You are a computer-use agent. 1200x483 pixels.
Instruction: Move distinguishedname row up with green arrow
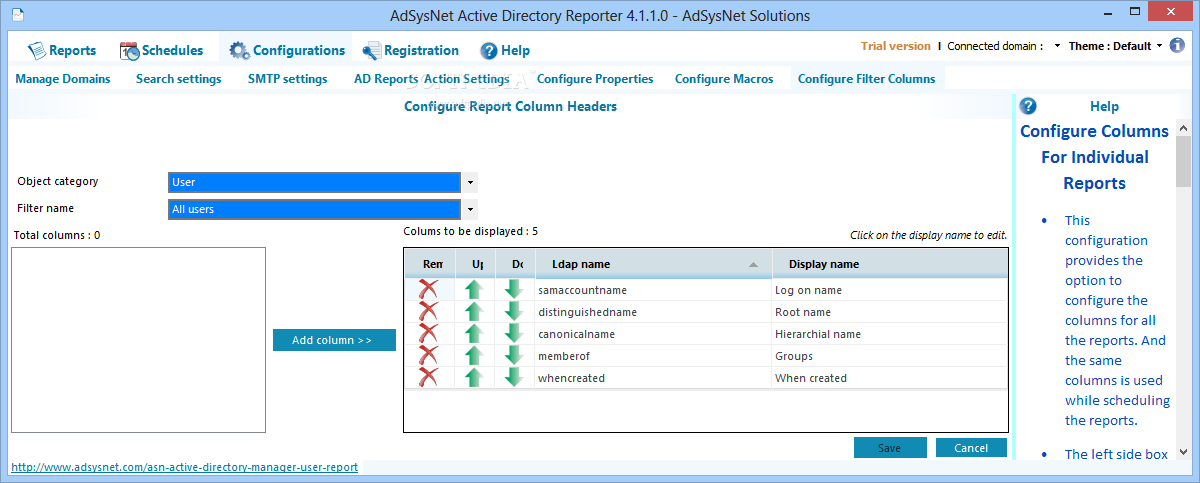(474, 312)
